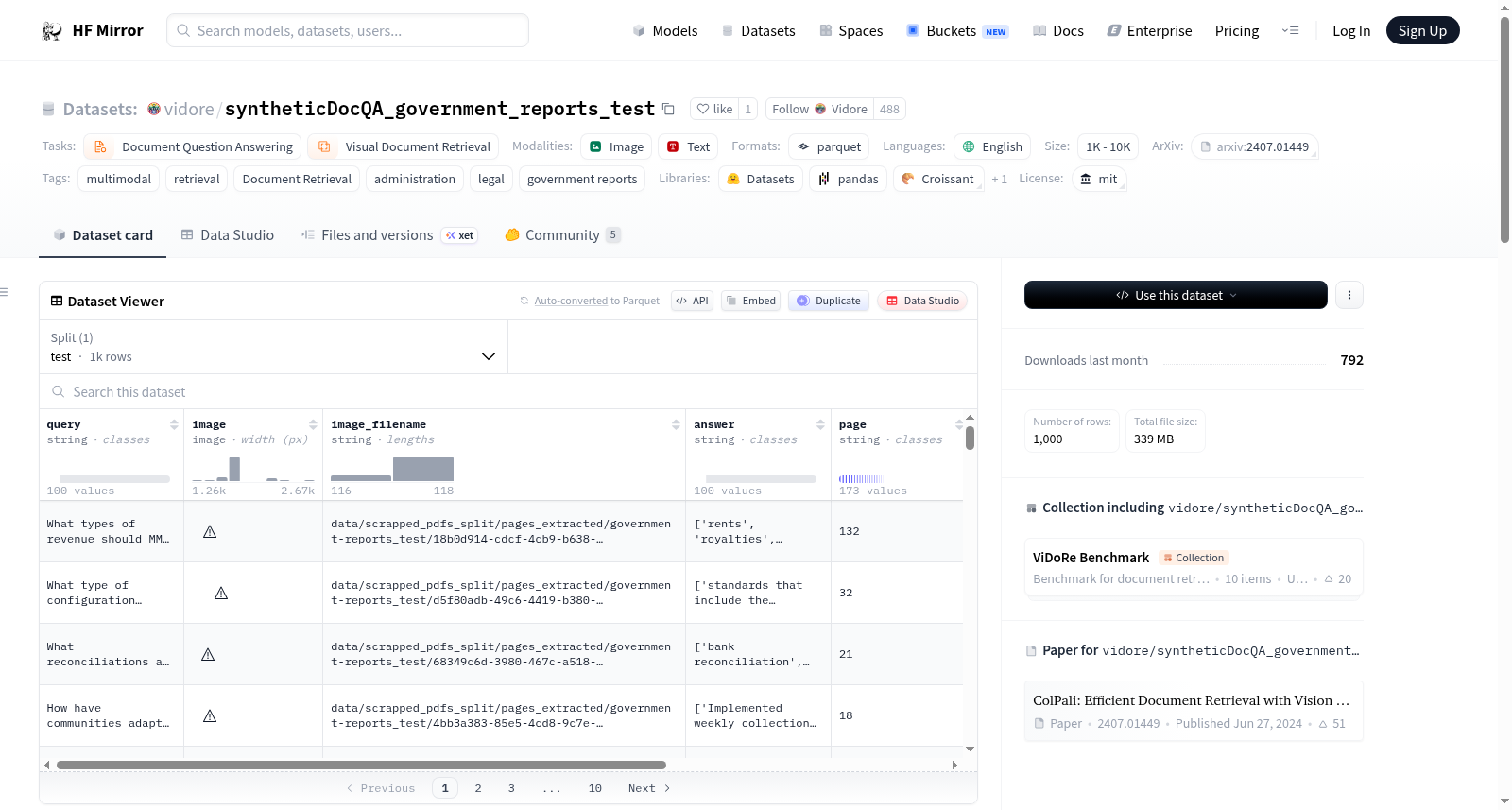Switch to the Data Studio tab
This screenshot has height=810, width=1512.
[228, 235]
